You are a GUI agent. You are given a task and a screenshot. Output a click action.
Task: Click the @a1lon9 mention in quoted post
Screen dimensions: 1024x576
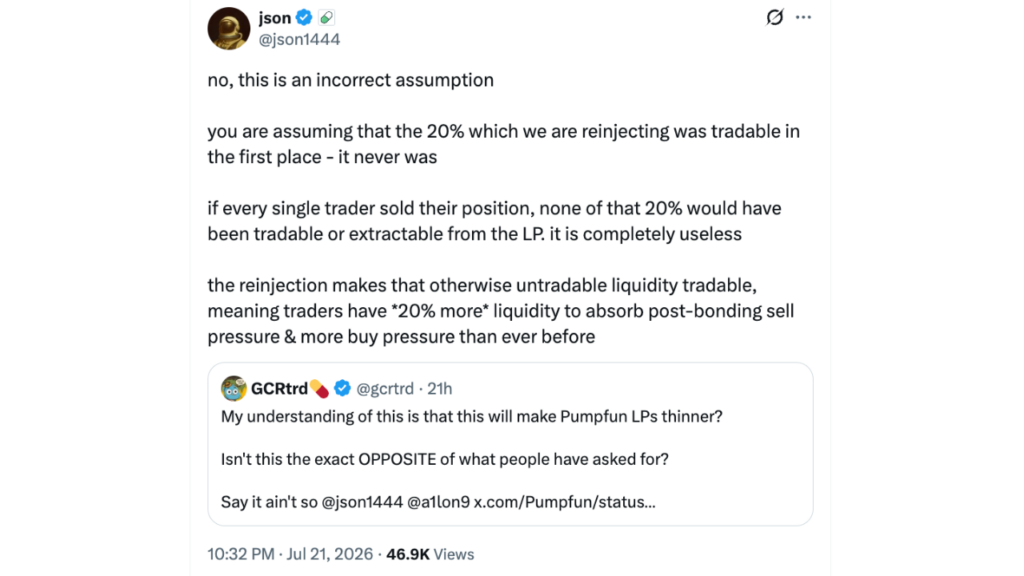(438, 502)
